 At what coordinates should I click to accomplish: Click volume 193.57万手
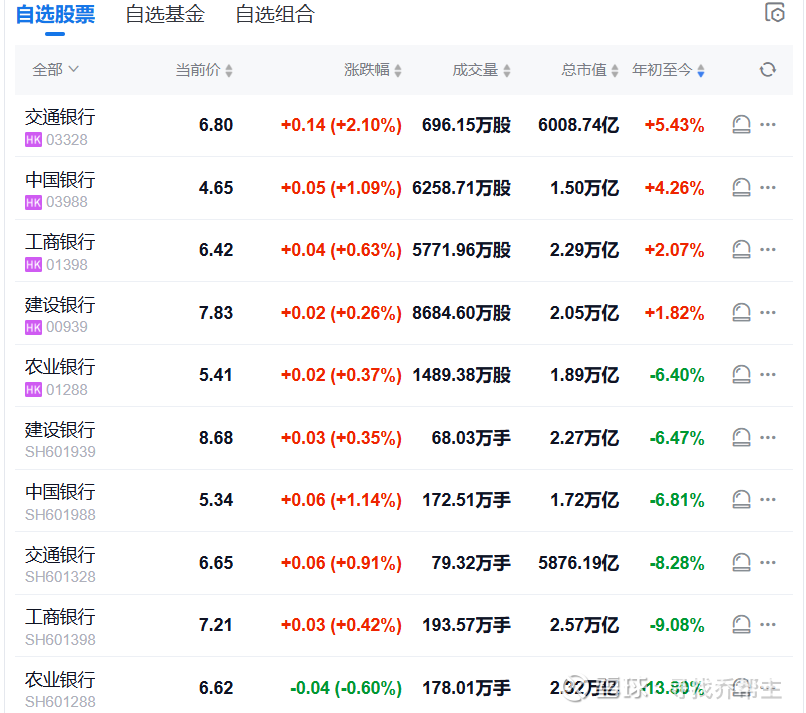click(466, 625)
